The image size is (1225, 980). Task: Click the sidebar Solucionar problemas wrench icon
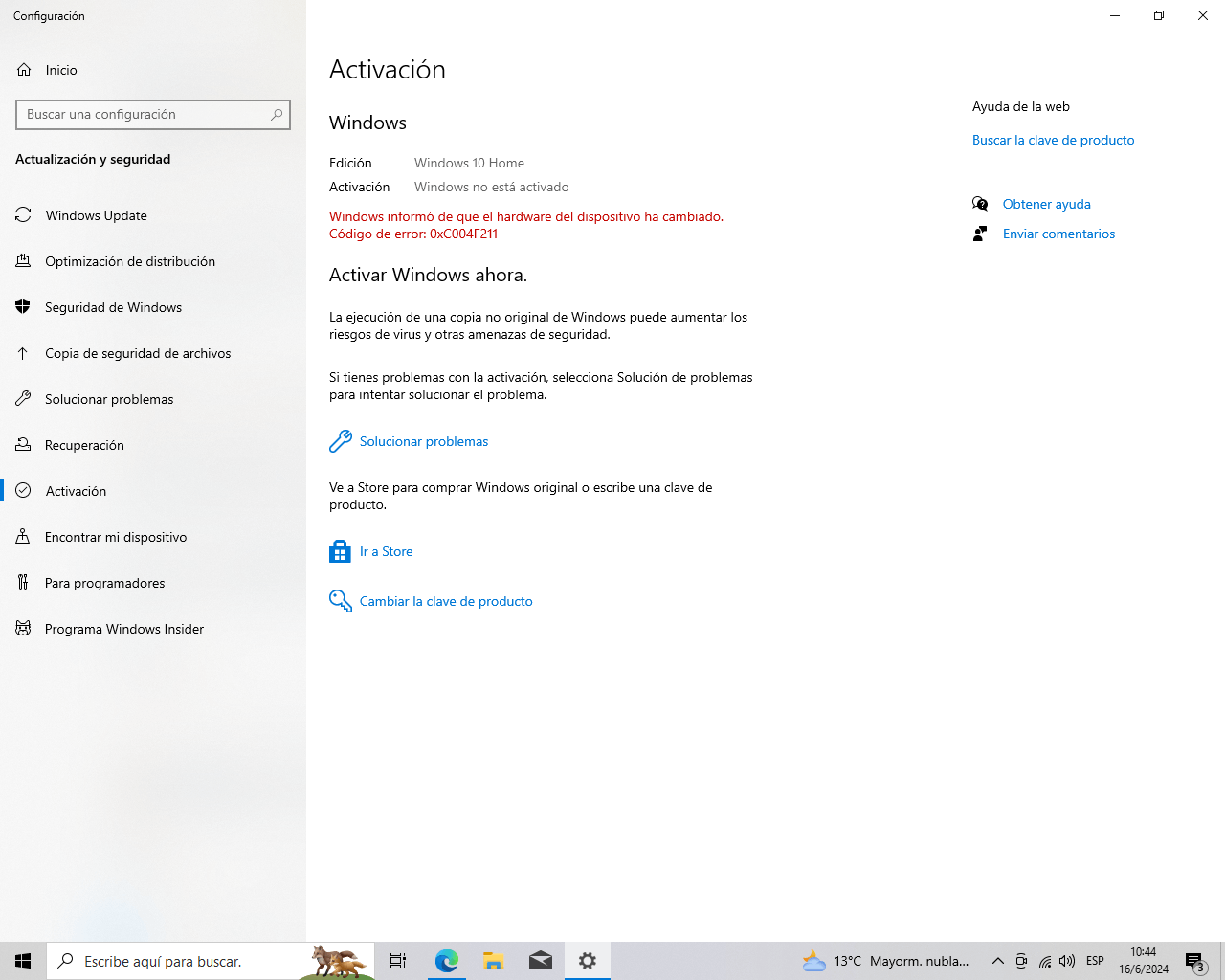coord(24,399)
